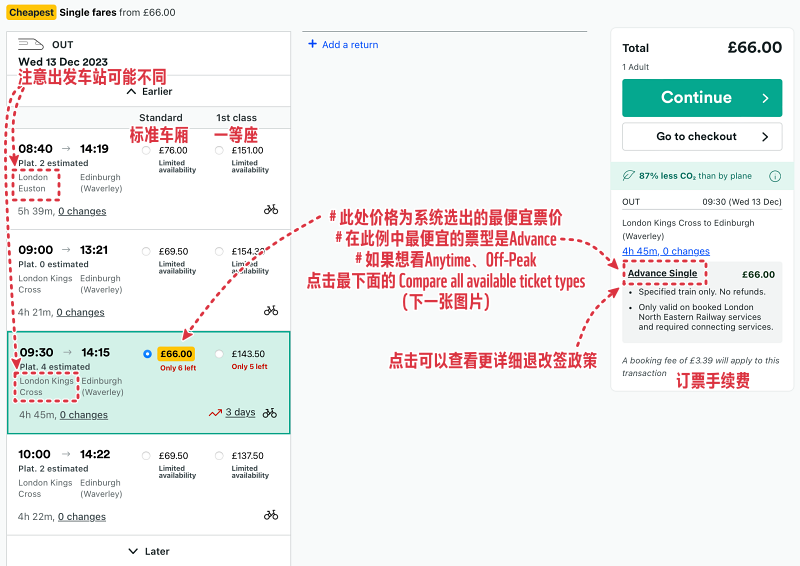The image size is (800, 566).
Task: Select £143.50 1st class fare for 09:30
Action: 220,354
